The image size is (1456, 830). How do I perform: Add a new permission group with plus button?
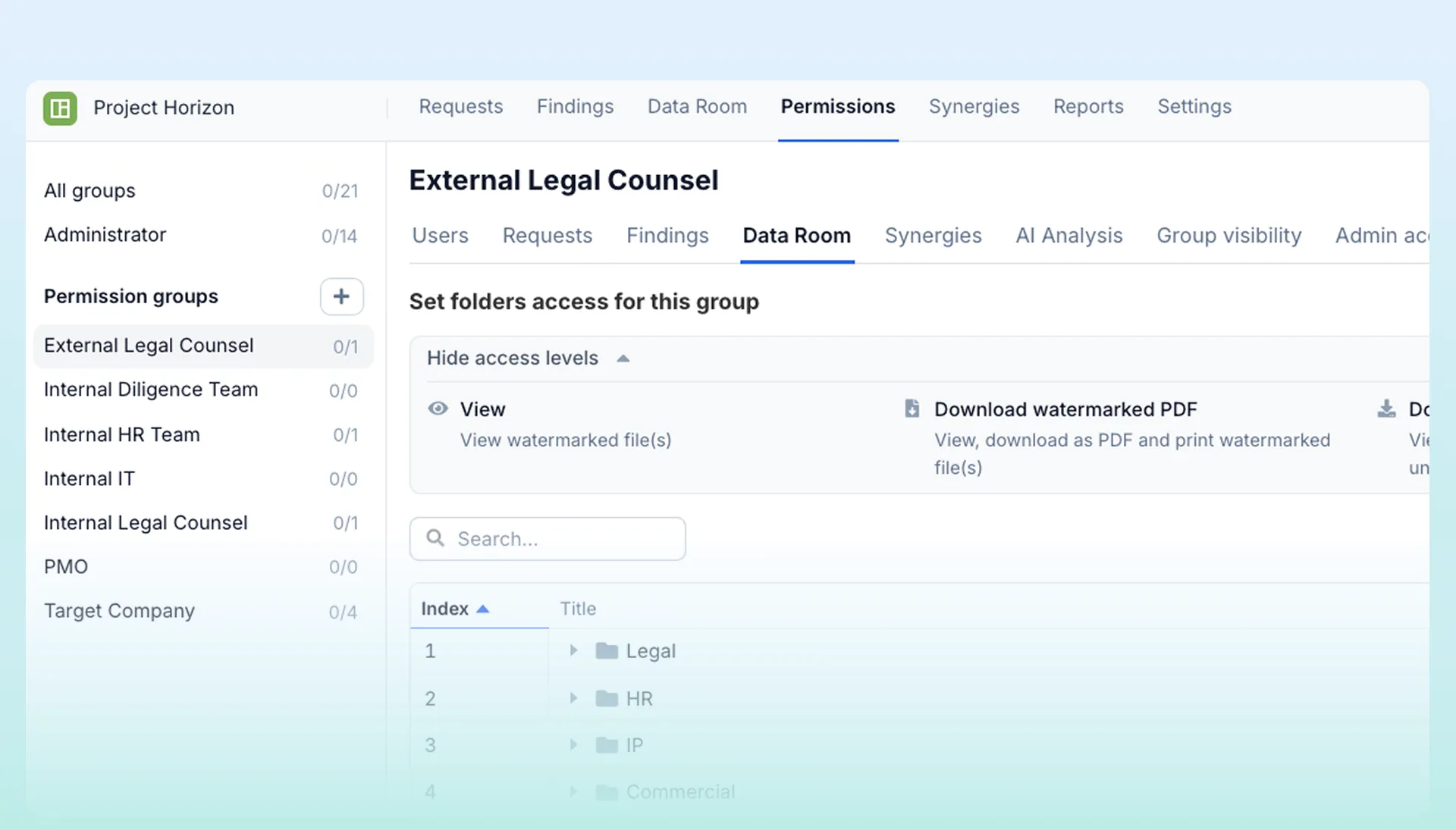(x=341, y=296)
